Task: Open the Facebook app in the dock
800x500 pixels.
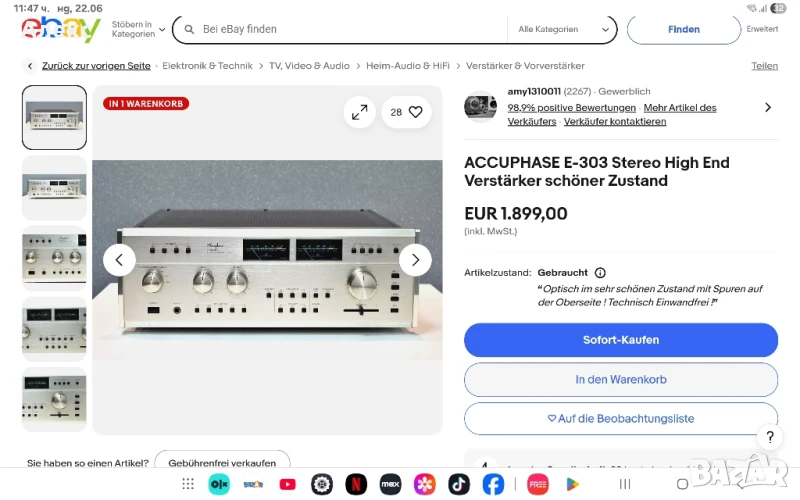Action: coord(493,484)
